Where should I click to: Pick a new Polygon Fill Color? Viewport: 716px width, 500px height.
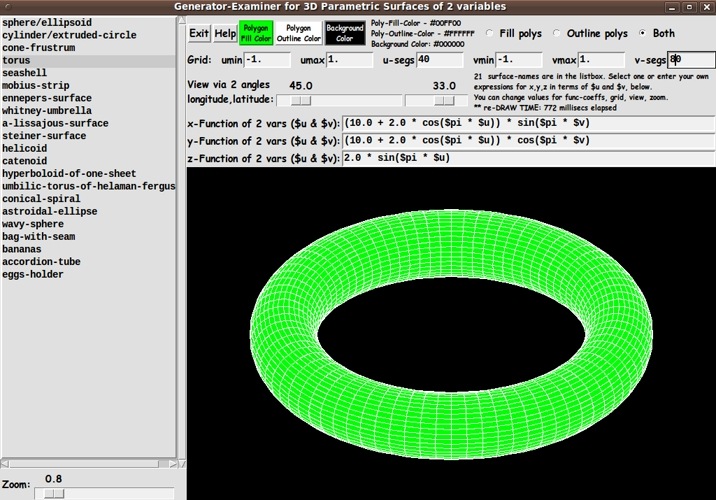click(x=255, y=33)
